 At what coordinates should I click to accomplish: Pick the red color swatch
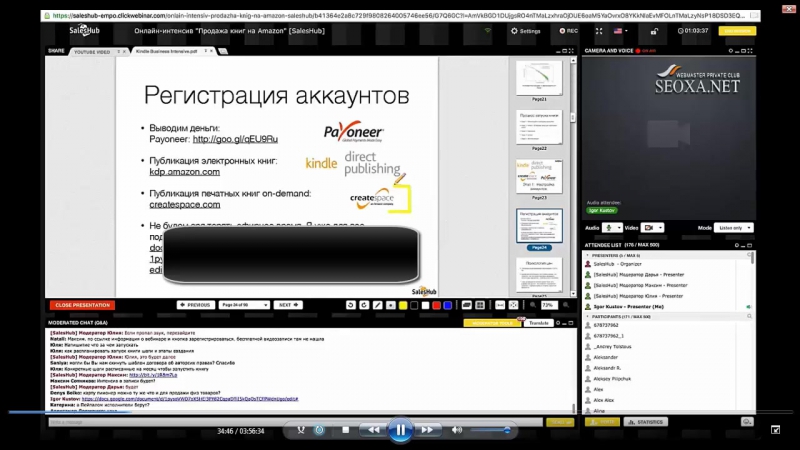coord(437,305)
